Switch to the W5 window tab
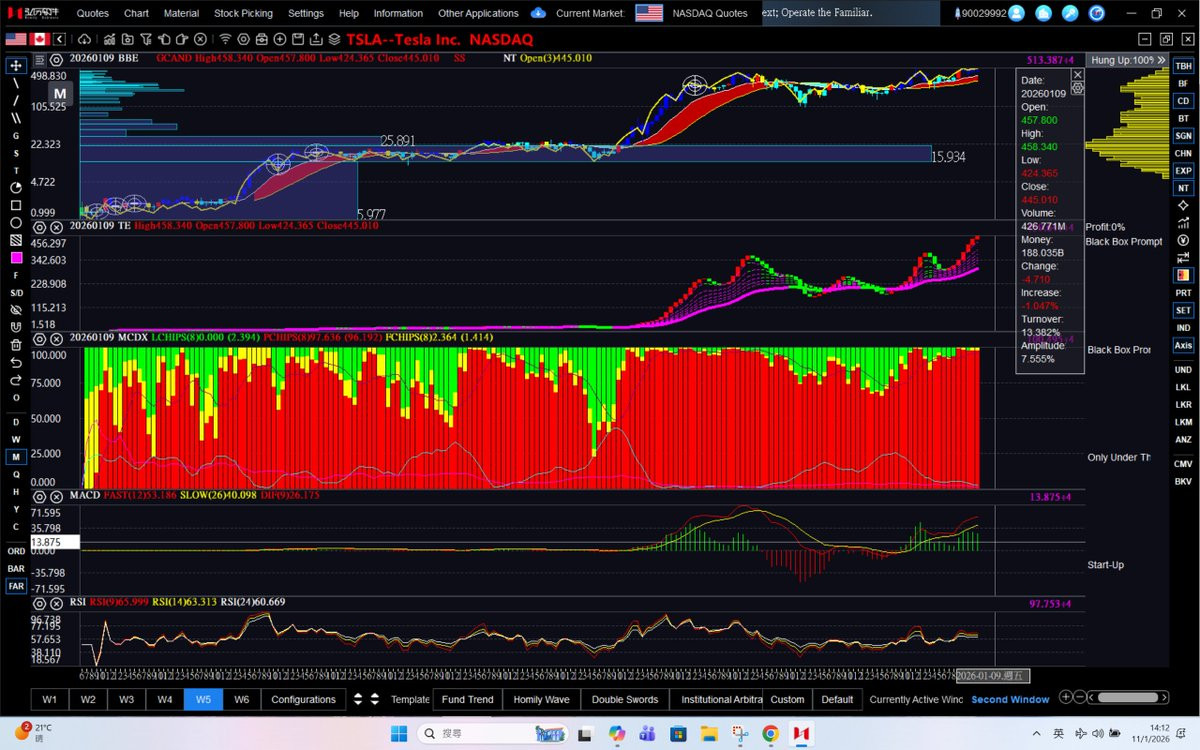The width and height of the screenshot is (1200, 750). click(x=203, y=699)
